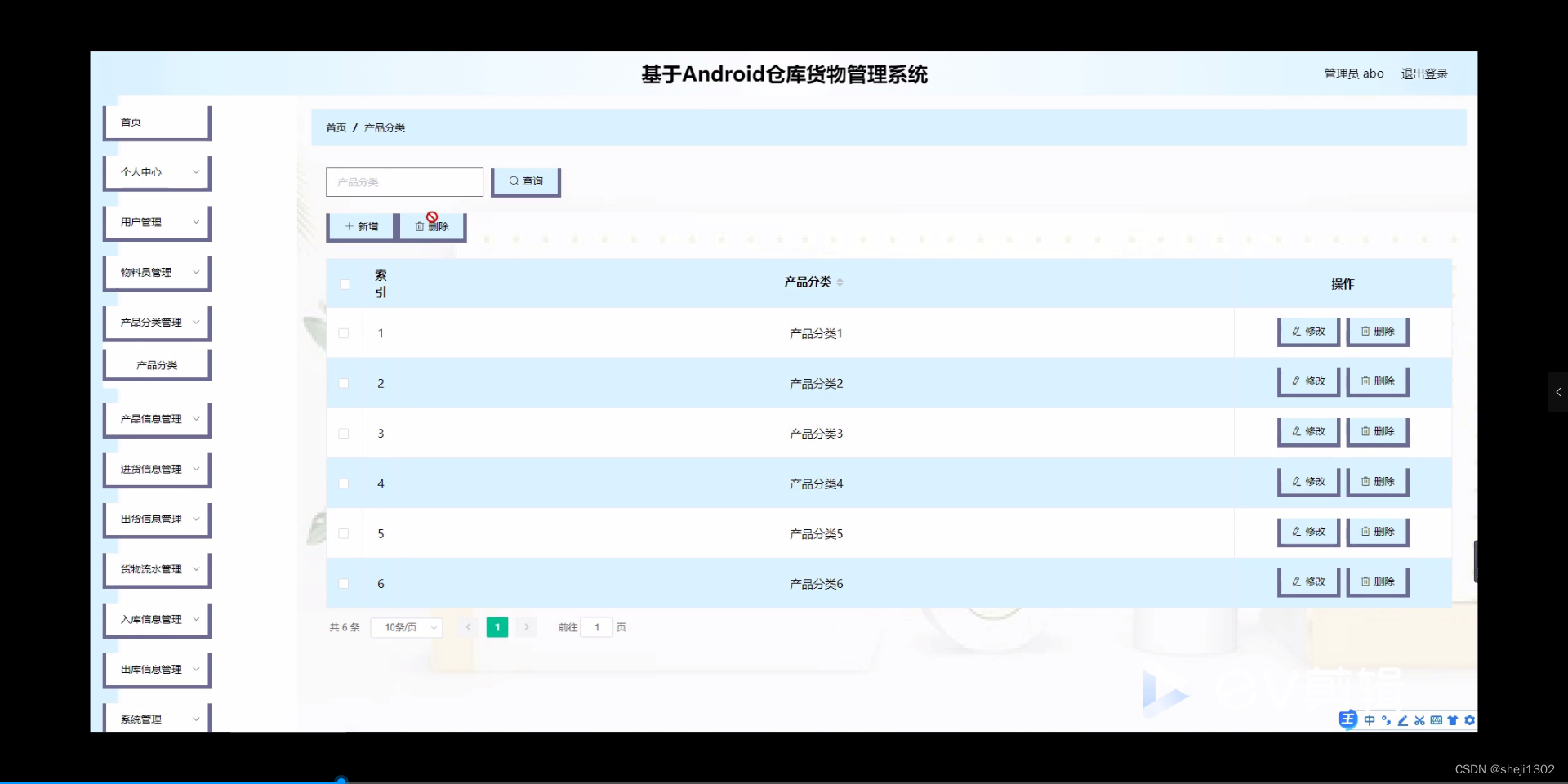This screenshot has width=1568, height=784.
Task: Click the magnifier icon on the 查询 button
Action: (514, 180)
